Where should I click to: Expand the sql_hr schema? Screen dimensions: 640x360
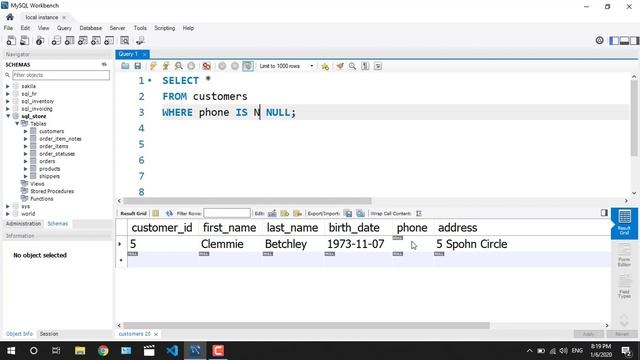pyautogui.click(x=8, y=93)
